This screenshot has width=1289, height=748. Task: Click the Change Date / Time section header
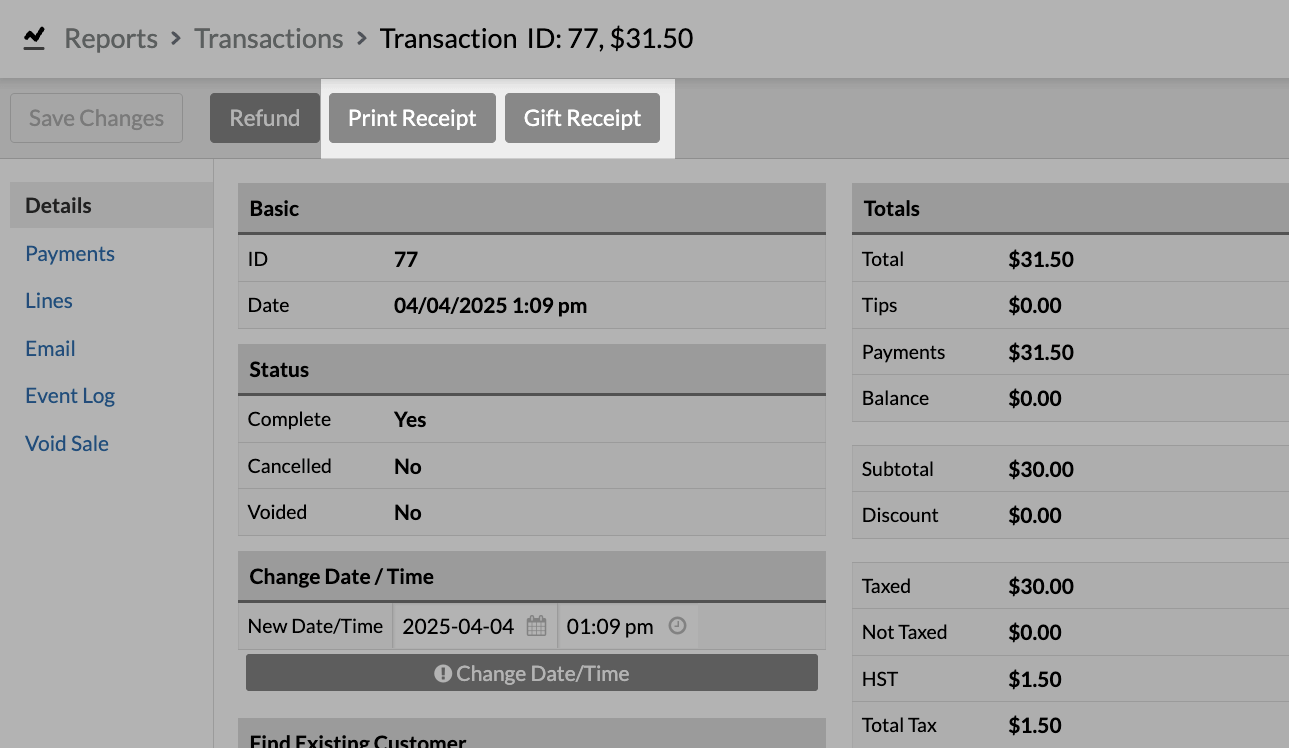[x=532, y=577]
